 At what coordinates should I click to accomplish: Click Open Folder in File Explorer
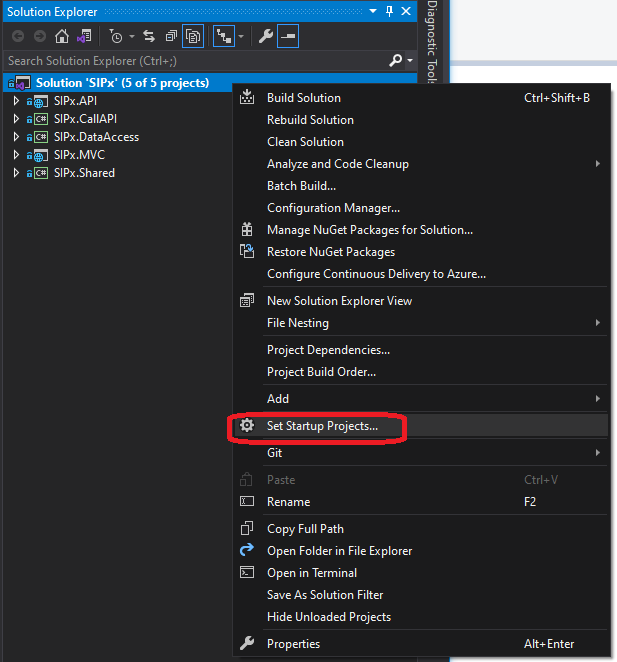(x=421, y=551)
